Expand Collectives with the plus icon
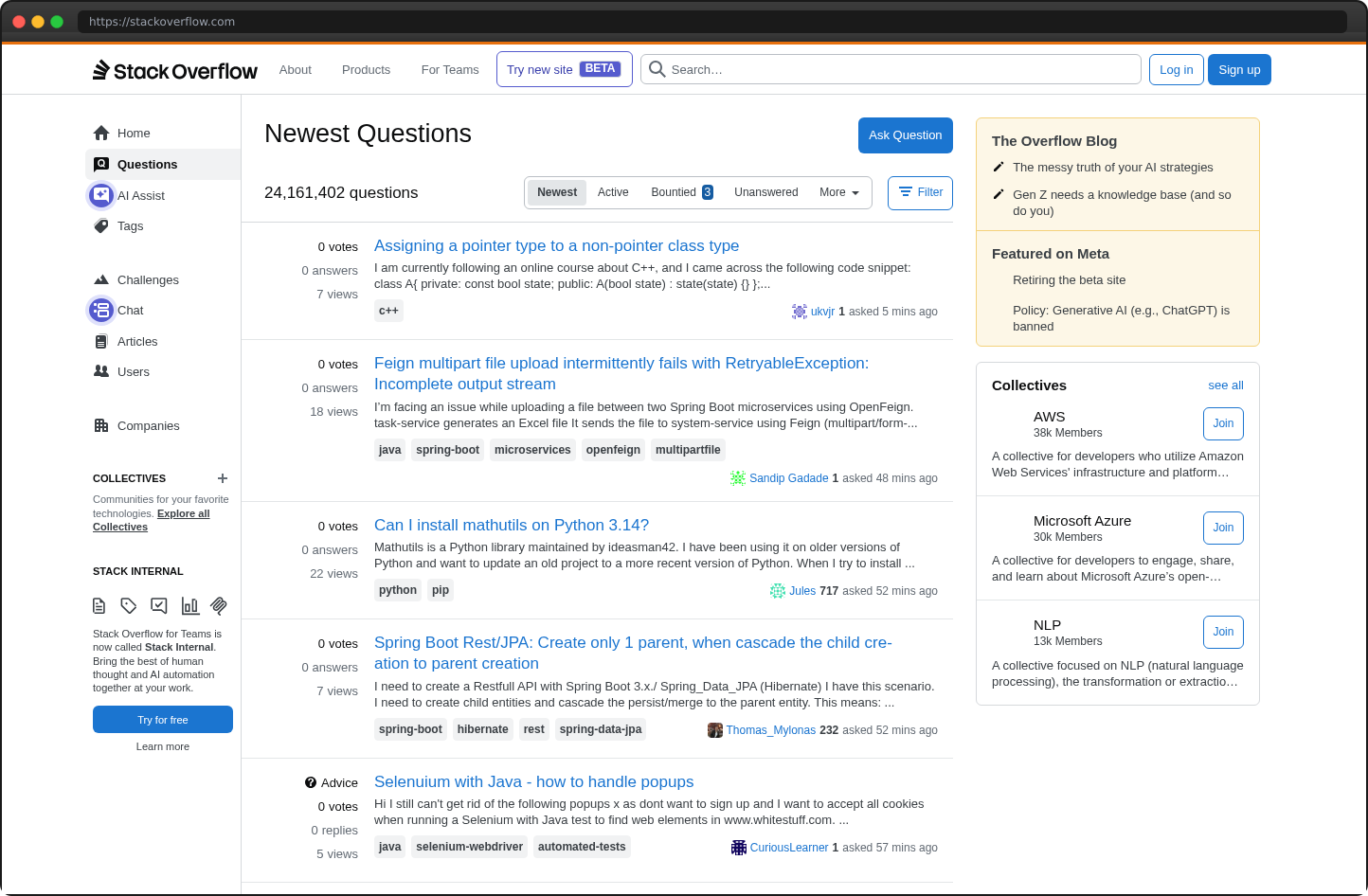 tap(222, 478)
